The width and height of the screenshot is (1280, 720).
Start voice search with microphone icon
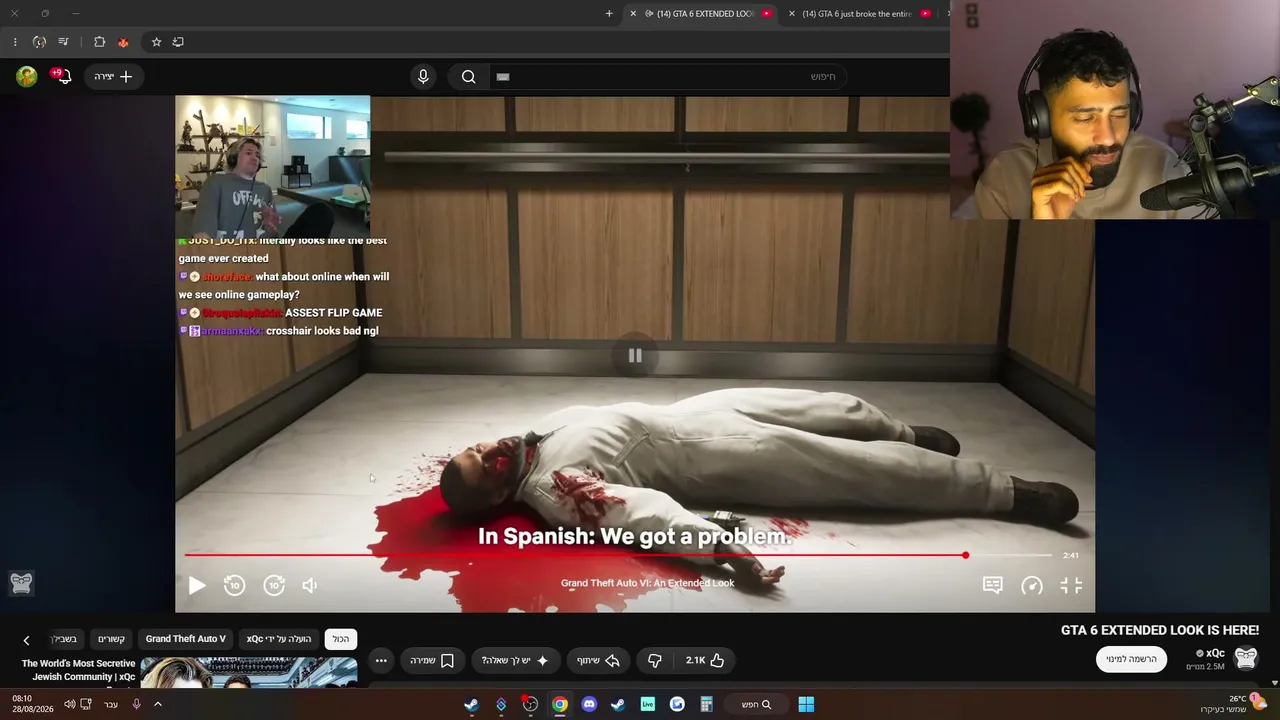[423, 77]
